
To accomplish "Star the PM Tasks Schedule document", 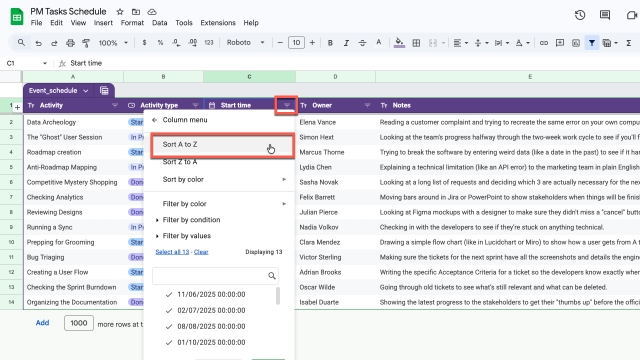I will 120,12.
